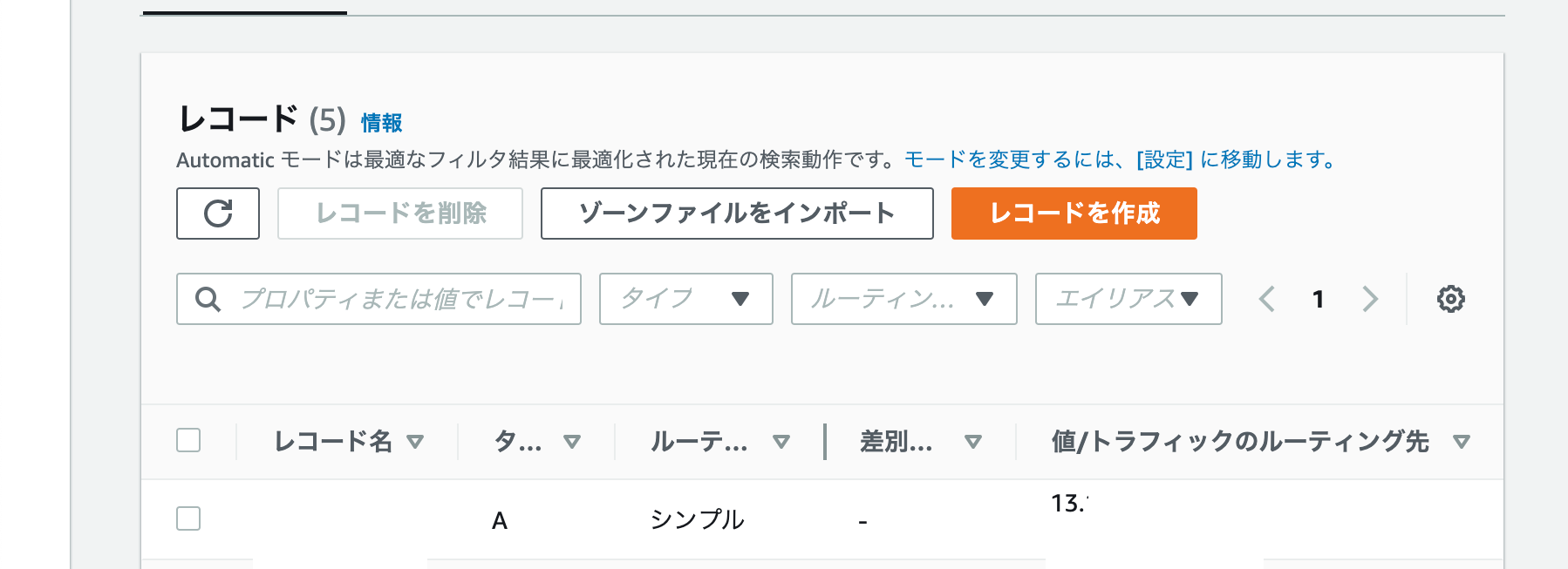Sort by 差別化 column arrow
This screenshot has width=1568, height=569.
(x=973, y=442)
